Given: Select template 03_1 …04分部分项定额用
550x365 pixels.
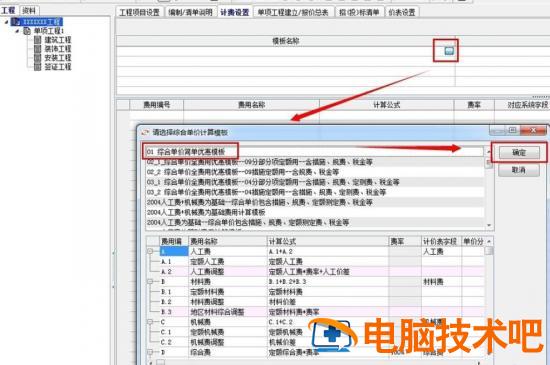Looking at the screenshot, I should coord(315,182).
